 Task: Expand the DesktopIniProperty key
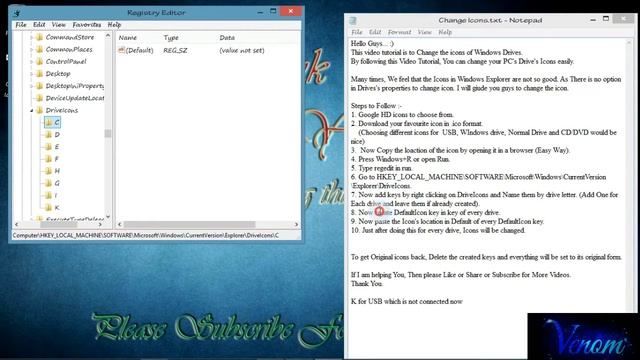(x=31, y=86)
